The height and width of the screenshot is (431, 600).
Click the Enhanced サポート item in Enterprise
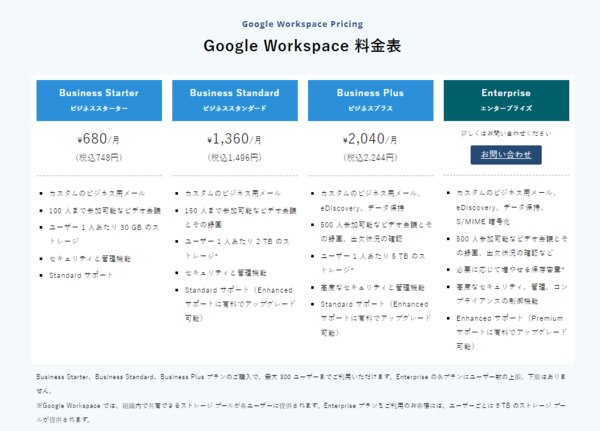coord(511,332)
